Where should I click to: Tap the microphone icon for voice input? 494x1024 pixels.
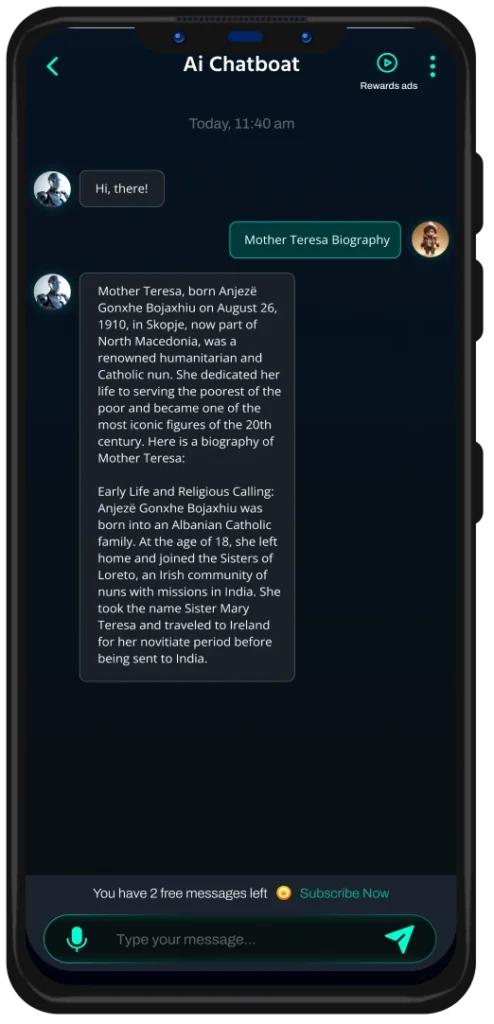click(77, 939)
